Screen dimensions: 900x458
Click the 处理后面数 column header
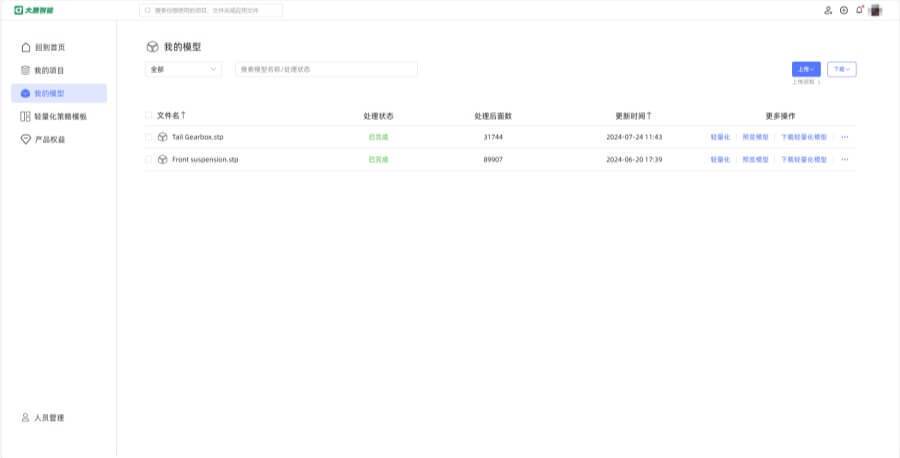pyautogui.click(x=493, y=116)
